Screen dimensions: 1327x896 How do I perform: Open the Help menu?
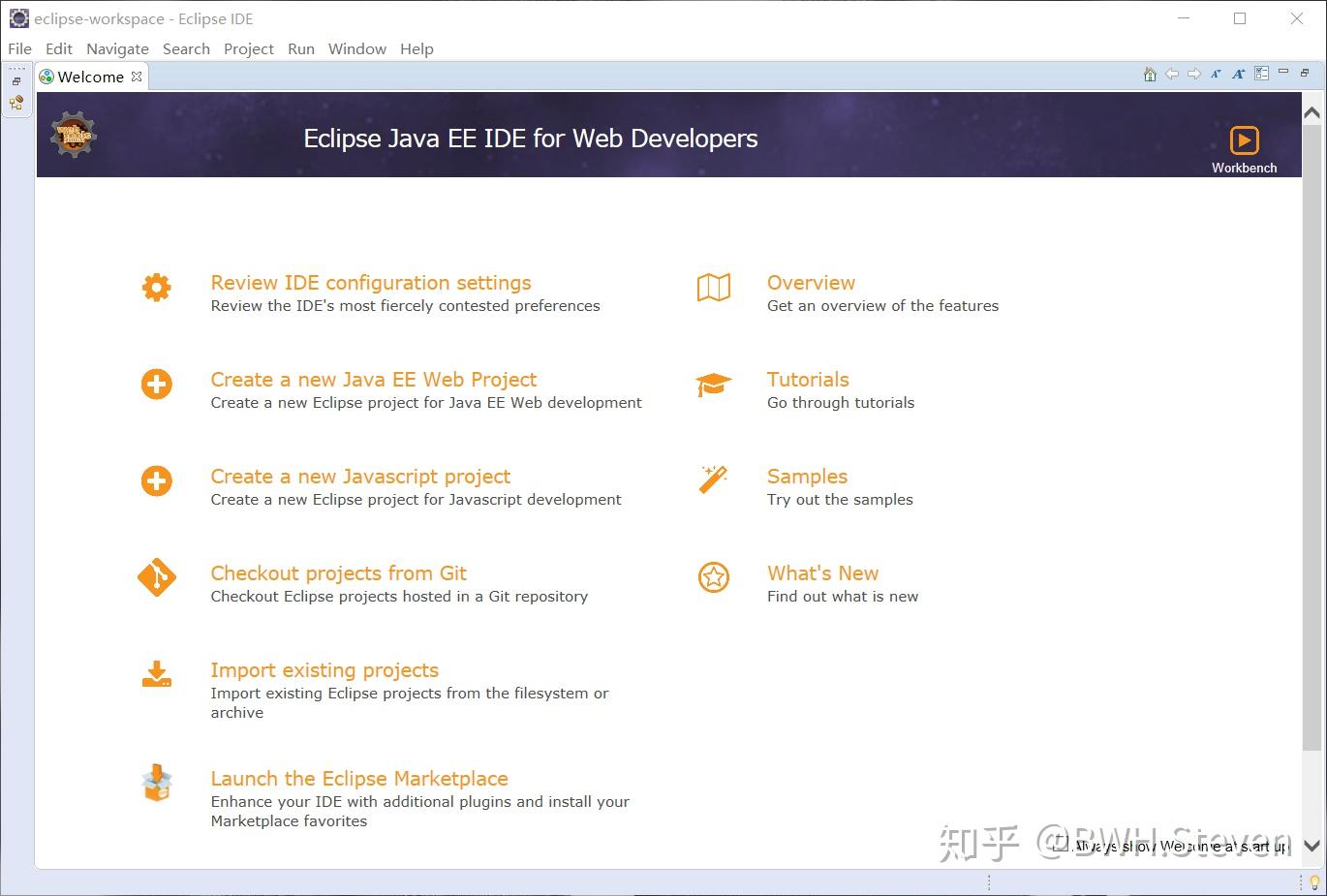(x=417, y=48)
